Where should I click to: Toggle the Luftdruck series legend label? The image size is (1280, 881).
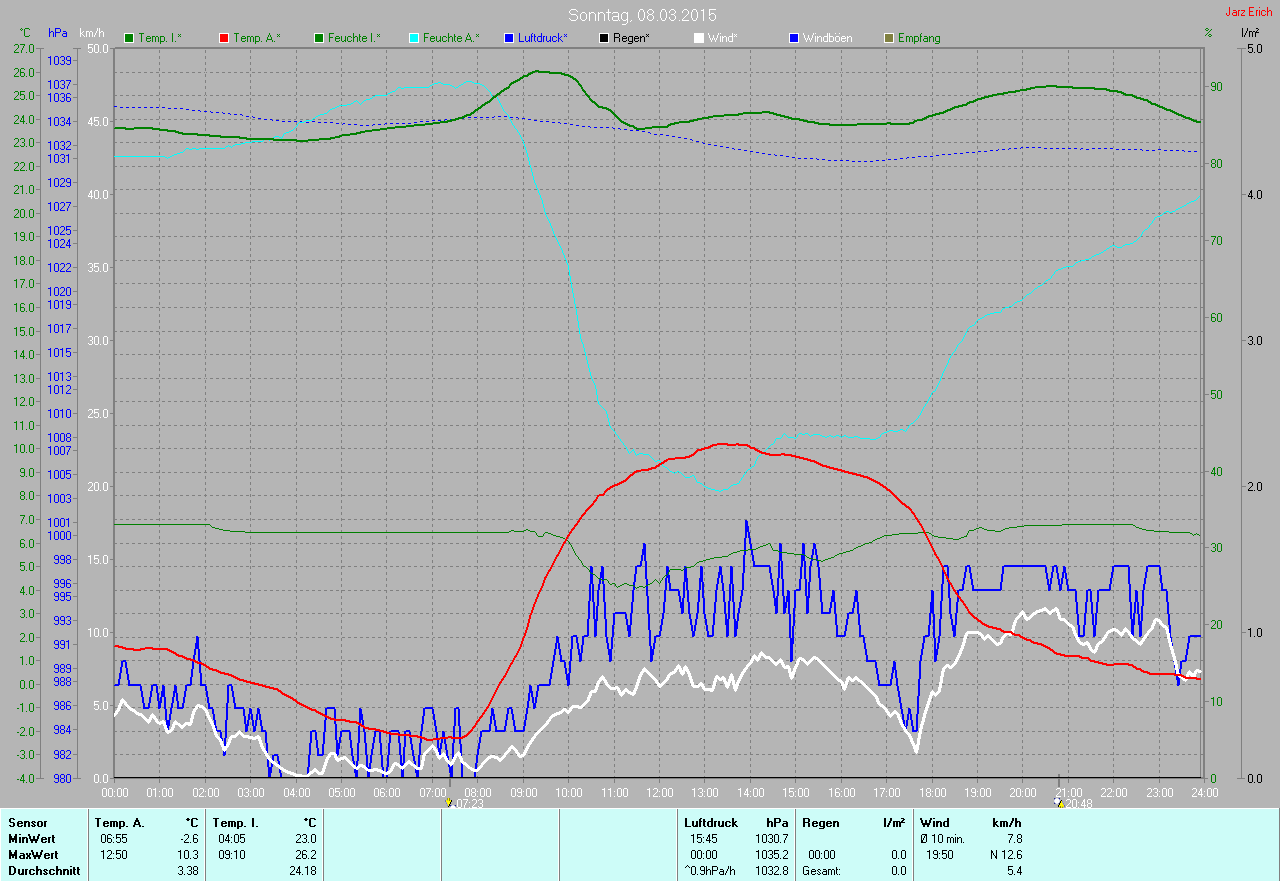click(x=542, y=38)
